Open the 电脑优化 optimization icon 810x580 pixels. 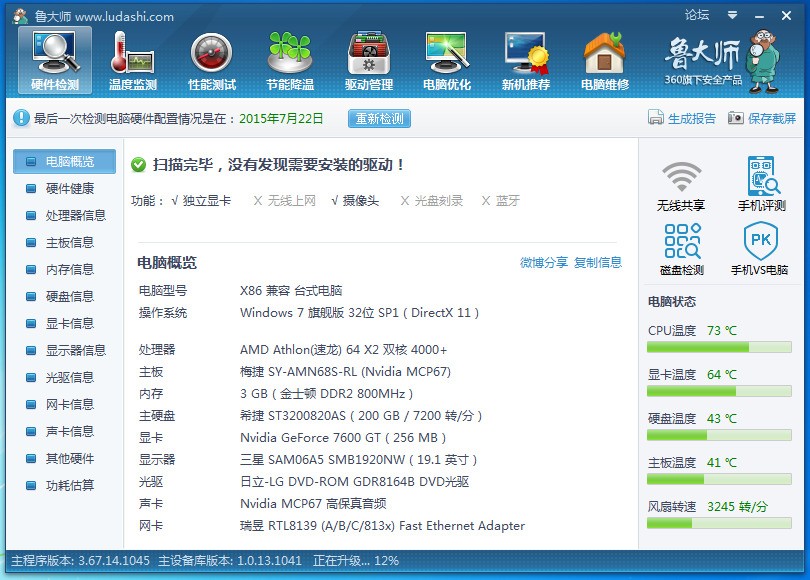447,60
